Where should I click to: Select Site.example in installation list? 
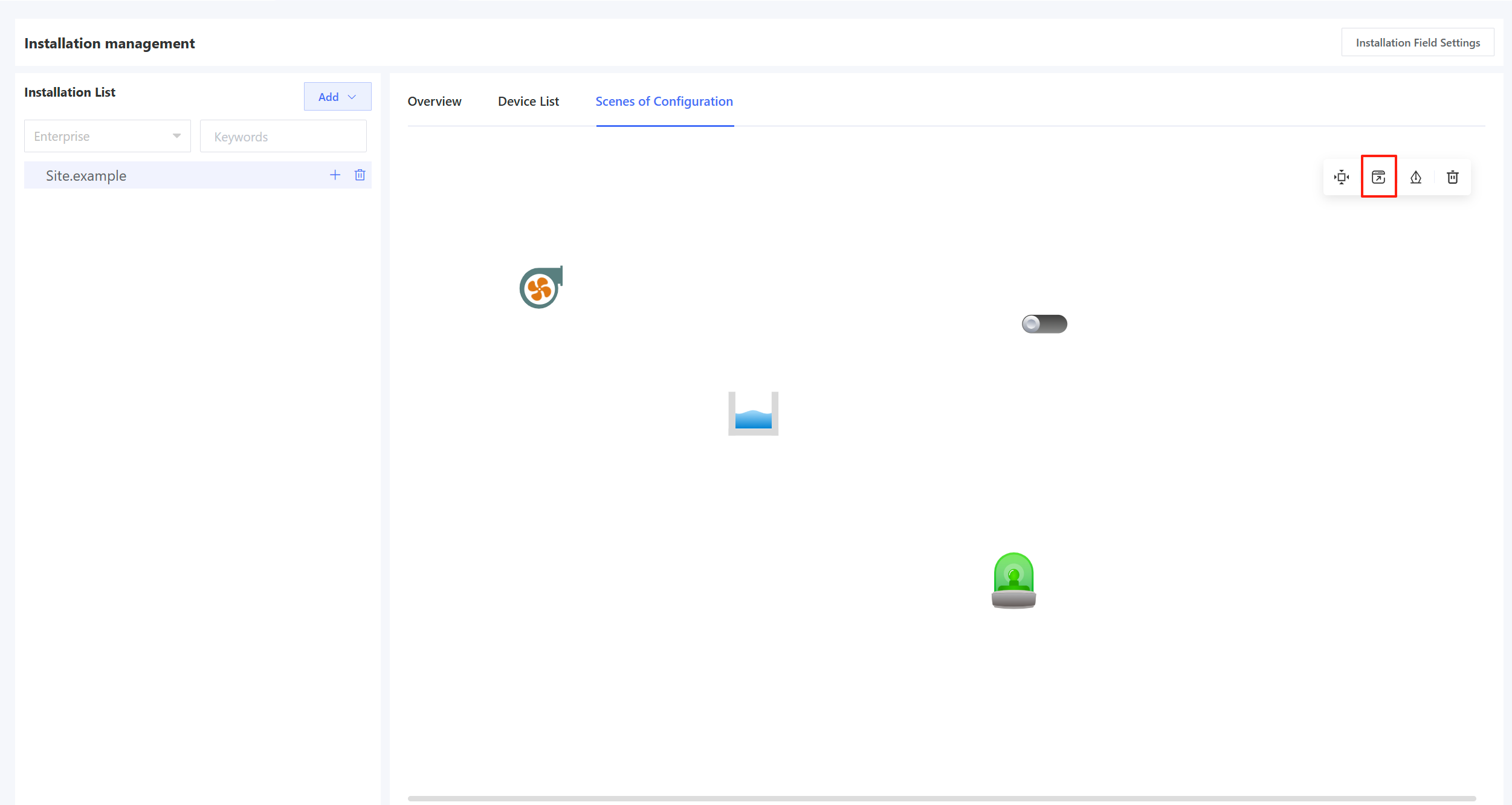point(86,176)
